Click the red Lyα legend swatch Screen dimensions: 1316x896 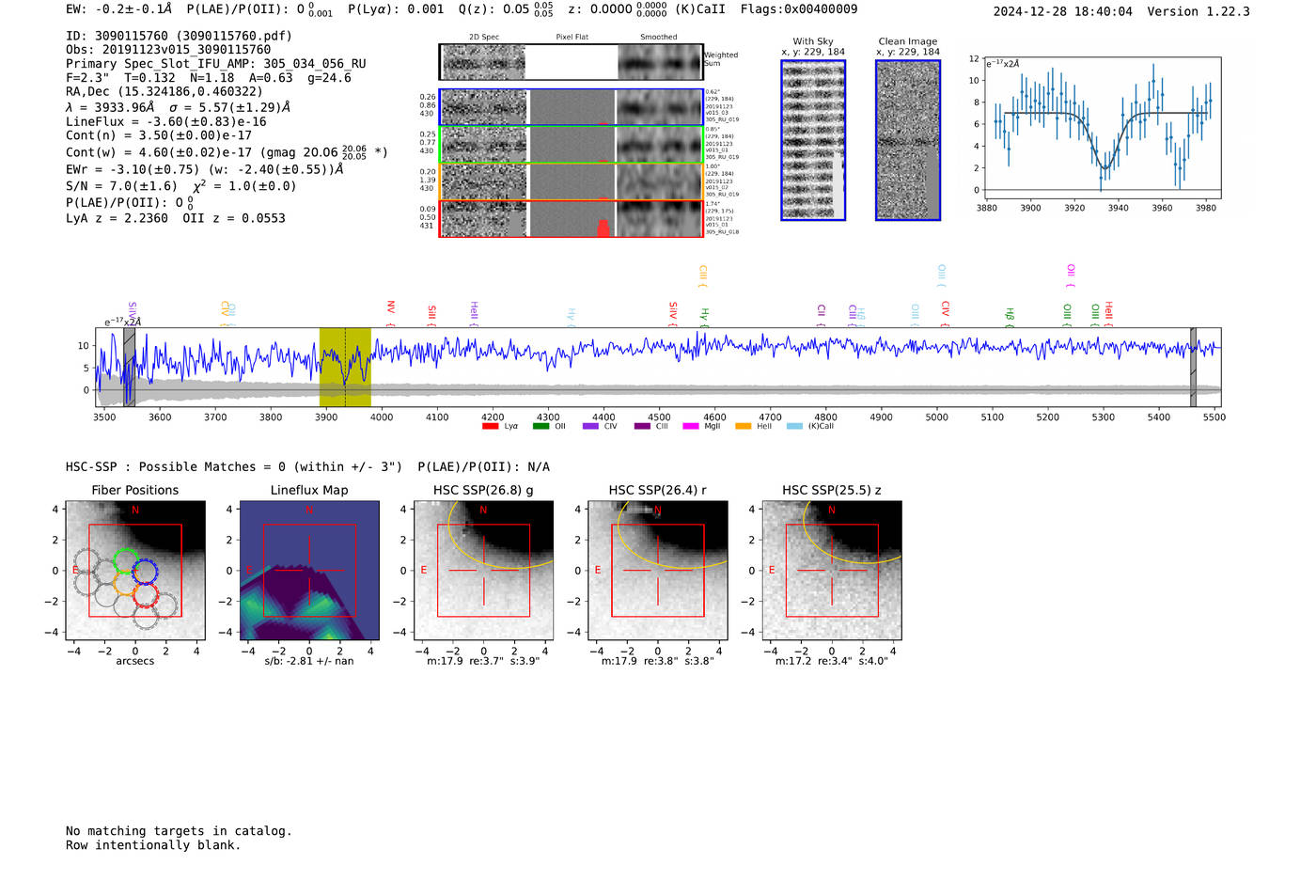click(x=490, y=426)
